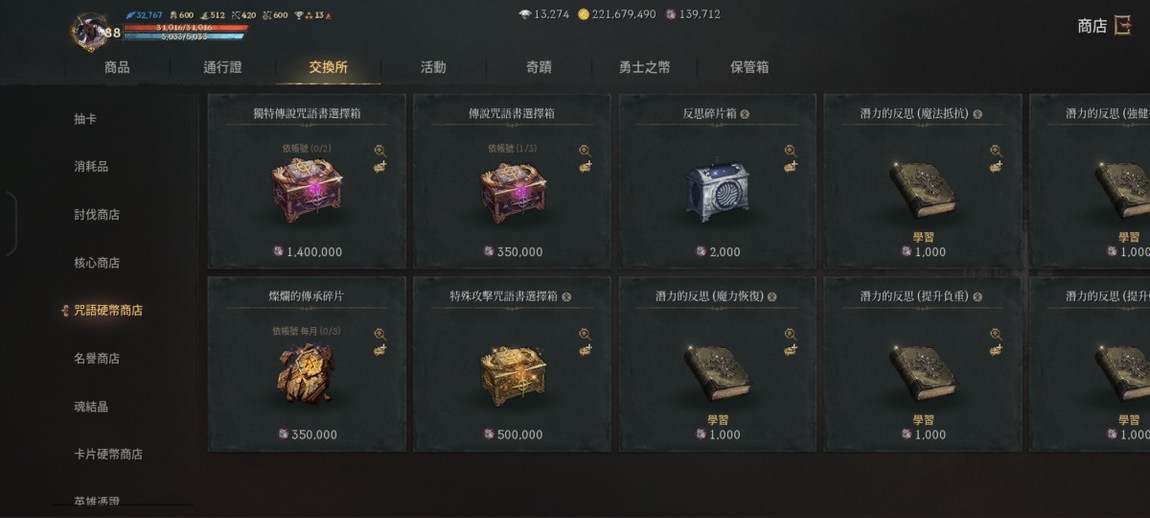Click 學習 on 潛力的反思 (魔法抵抗) card

coord(923,238)
